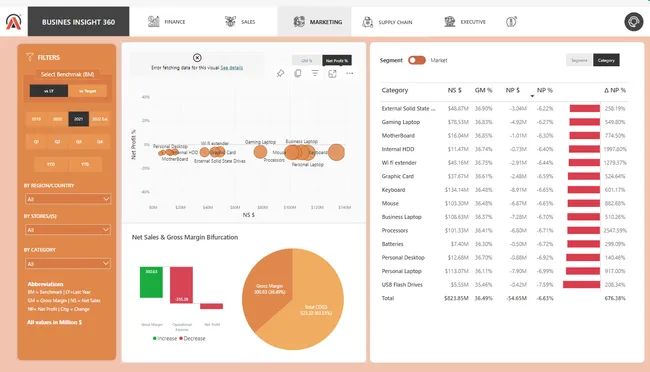Select the vs Target benchmark
The width and height of the screenshot is (650, 372).
[87, 91]
